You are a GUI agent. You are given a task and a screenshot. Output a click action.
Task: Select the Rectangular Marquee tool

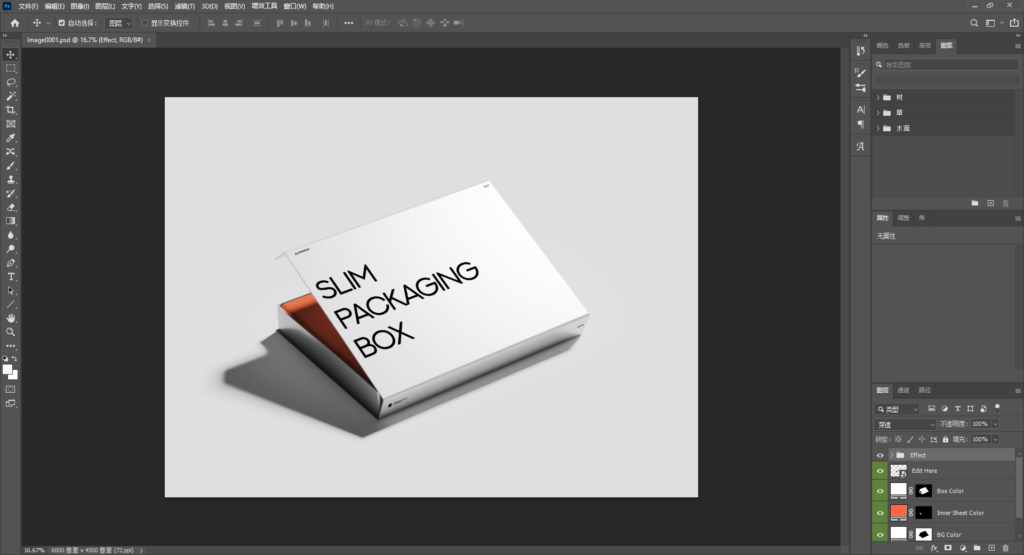coord(10,69)
